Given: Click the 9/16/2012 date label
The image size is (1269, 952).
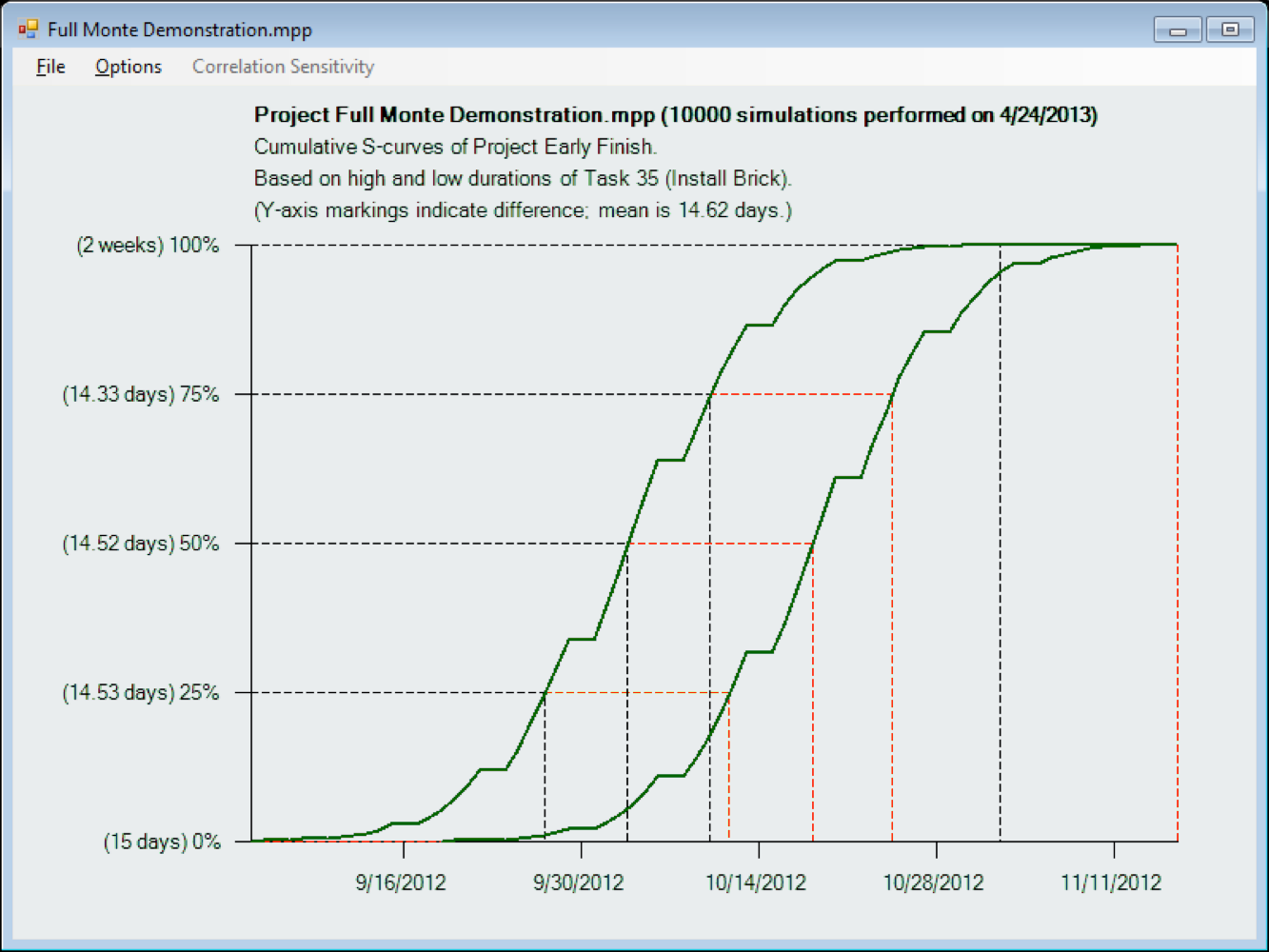Looking at the screenshot, I should (x=401, y=883).
